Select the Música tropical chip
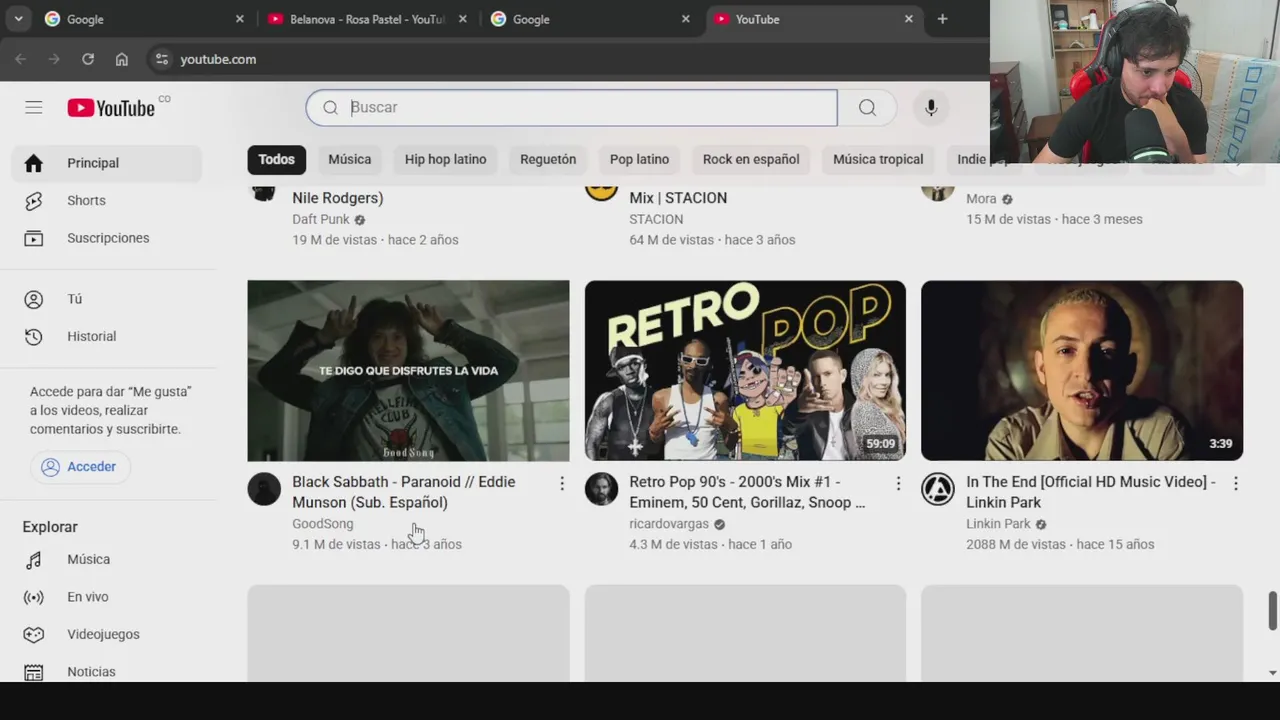 click(x=878, y=159)
